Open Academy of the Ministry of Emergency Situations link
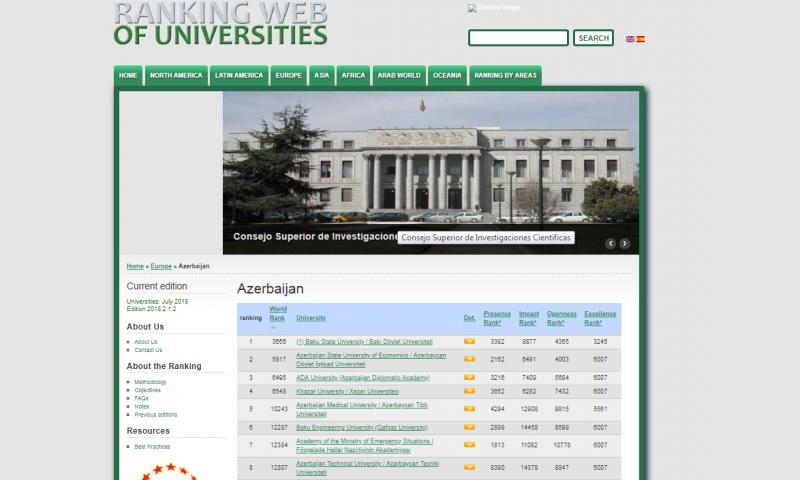This screenshot has height=480, width=800. pos(364,445)
